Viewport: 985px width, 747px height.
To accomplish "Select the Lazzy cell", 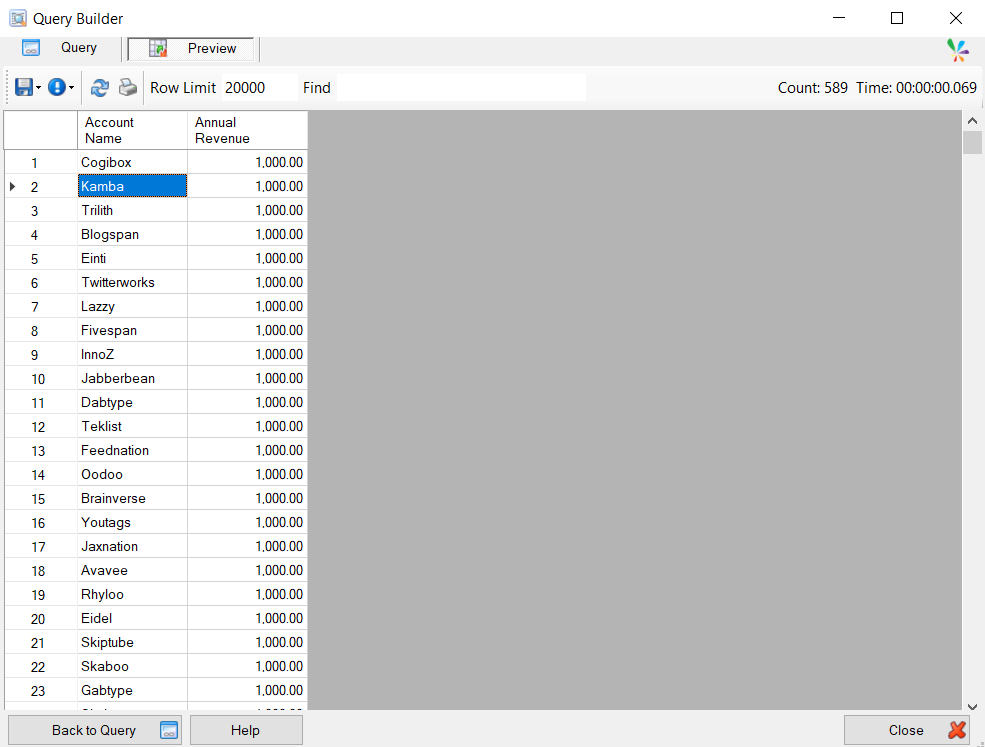I will point(133,306).
